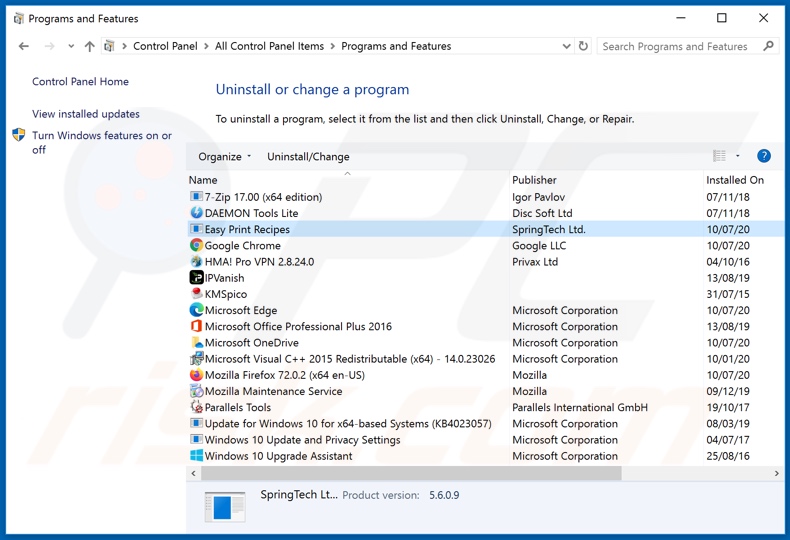
Task: Open the Organize dropdown menu
Action: [x=224, y=157]
